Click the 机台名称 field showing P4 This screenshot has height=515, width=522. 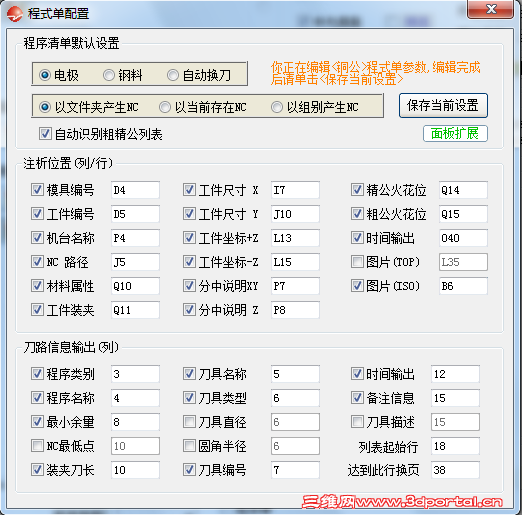[135, 238]
